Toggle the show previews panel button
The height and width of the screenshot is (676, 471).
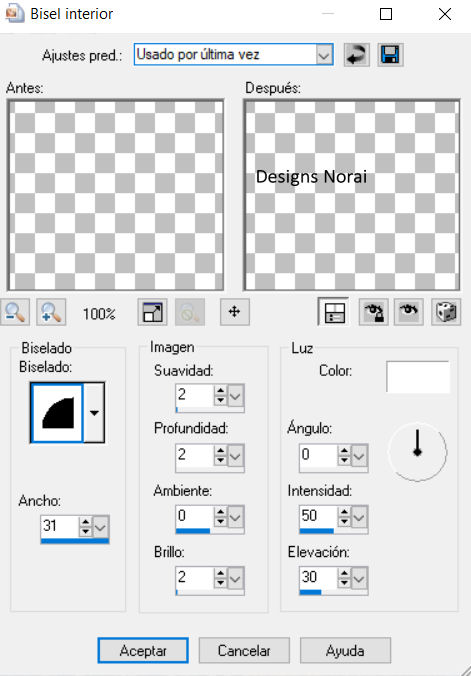333,312
